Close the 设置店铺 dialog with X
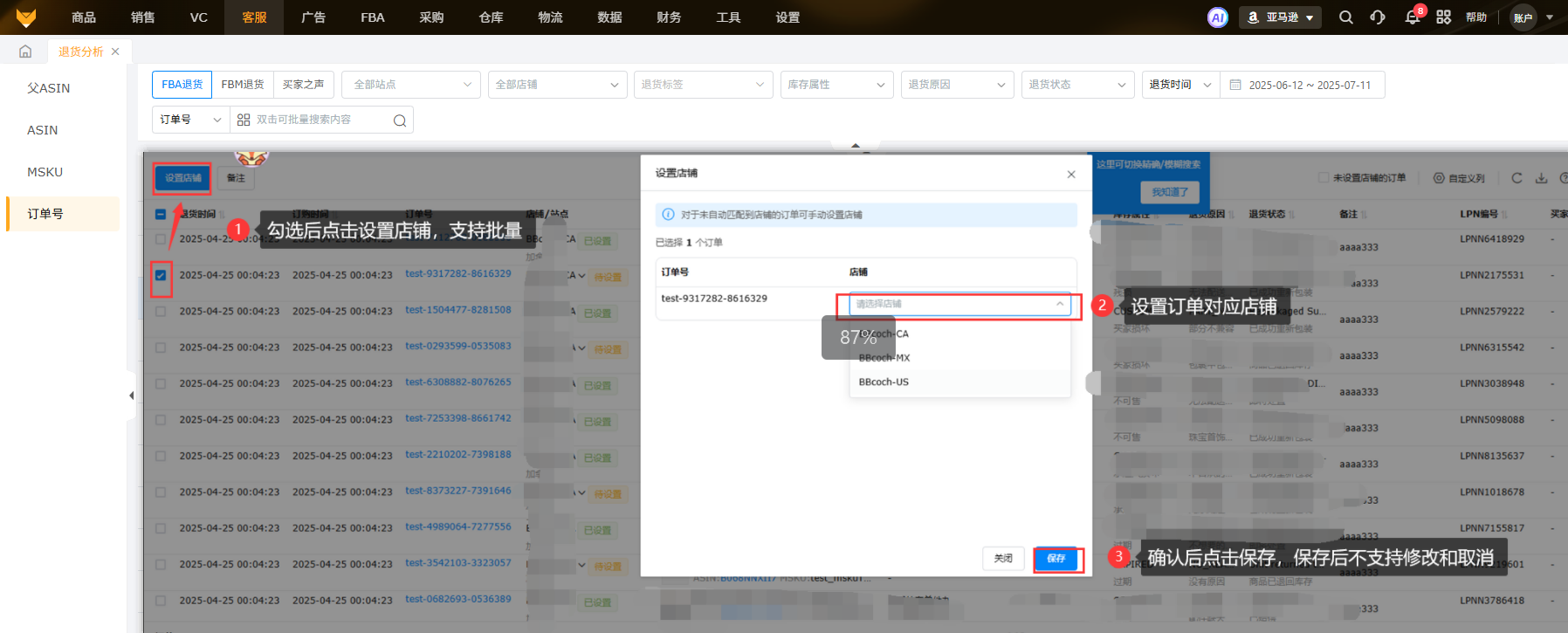1568x633 pixels. click(1071, 175)
